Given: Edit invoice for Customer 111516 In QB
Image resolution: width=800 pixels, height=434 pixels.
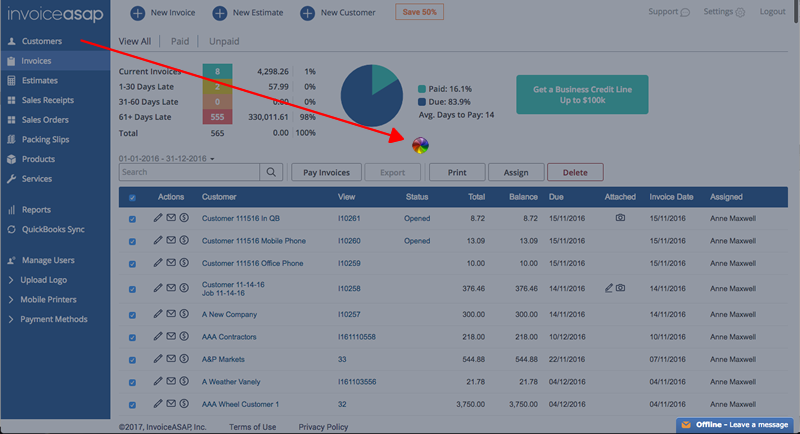Looking at the screenshot, I should click(157, 218).
